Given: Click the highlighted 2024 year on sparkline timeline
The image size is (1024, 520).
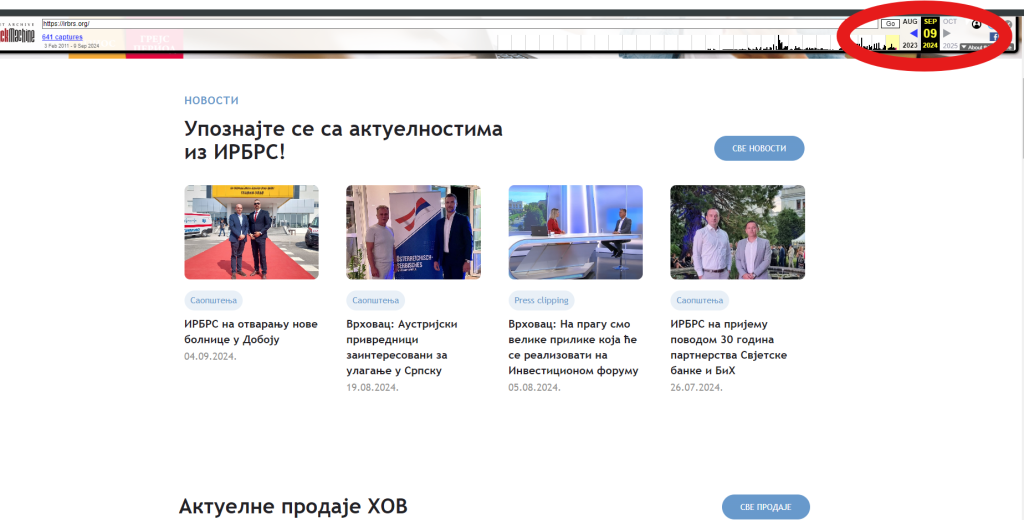Looking at the screenshot, I should pyautogui.click(x=892, y=43).
